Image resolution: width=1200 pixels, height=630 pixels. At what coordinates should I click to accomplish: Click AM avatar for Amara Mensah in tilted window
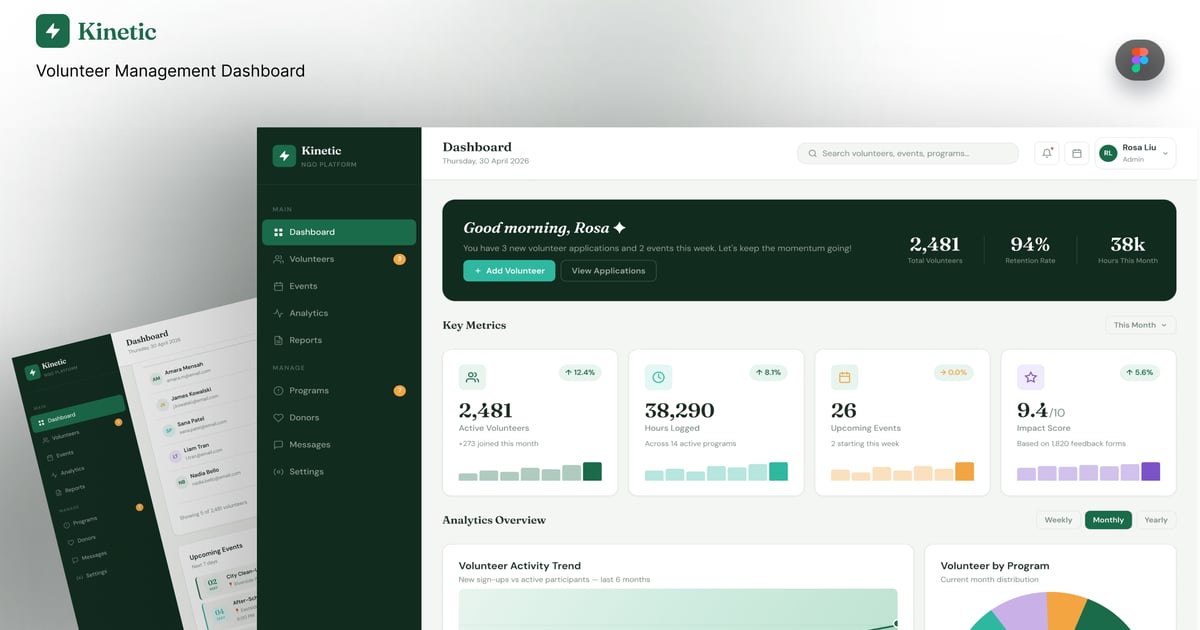click(156, 378)
